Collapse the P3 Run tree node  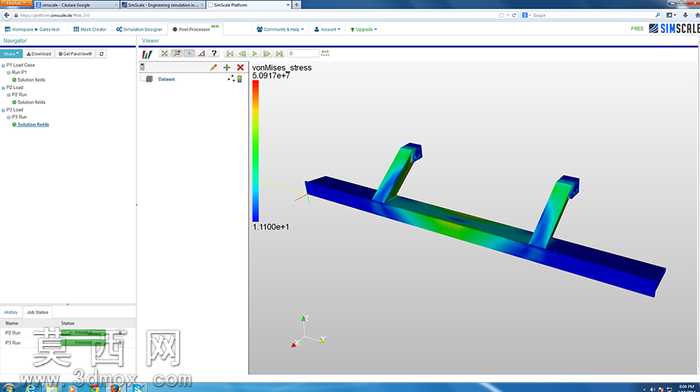8,117
